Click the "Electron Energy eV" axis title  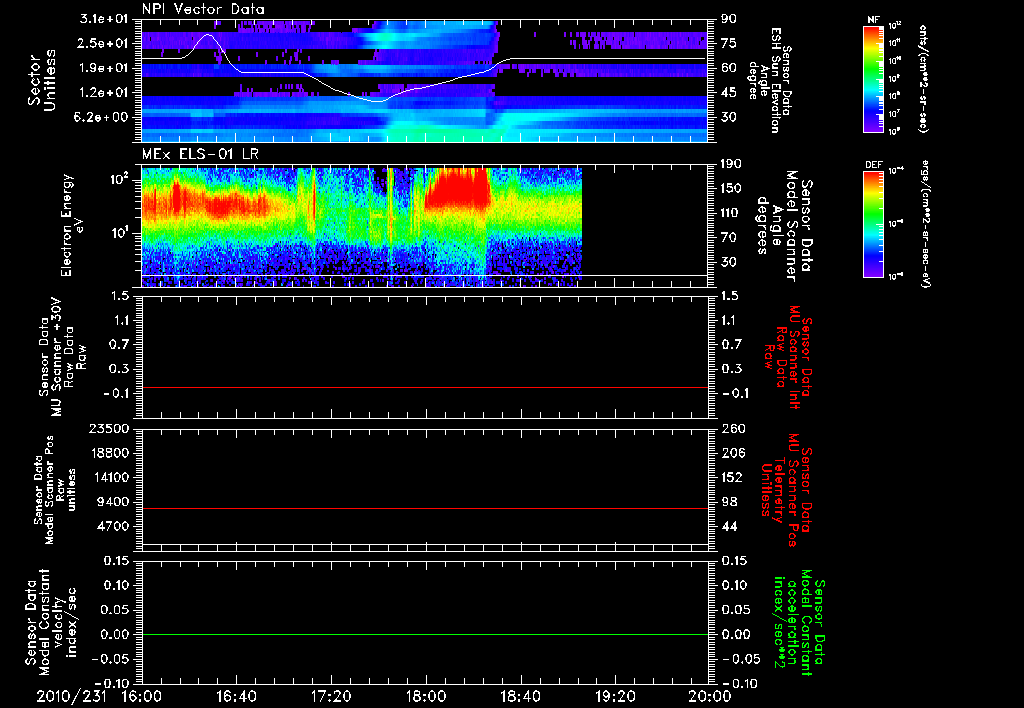(x=74, y=225)
